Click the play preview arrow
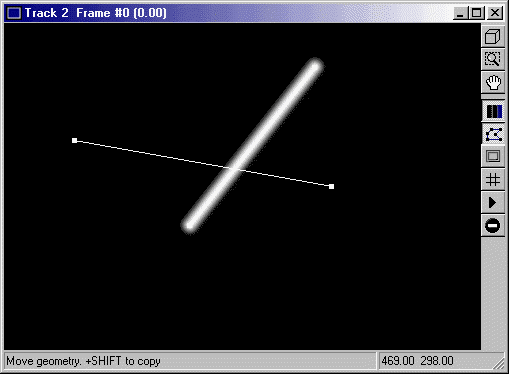Image resolution: width=509 pixels, height=374 pixels. coord(493,202)
